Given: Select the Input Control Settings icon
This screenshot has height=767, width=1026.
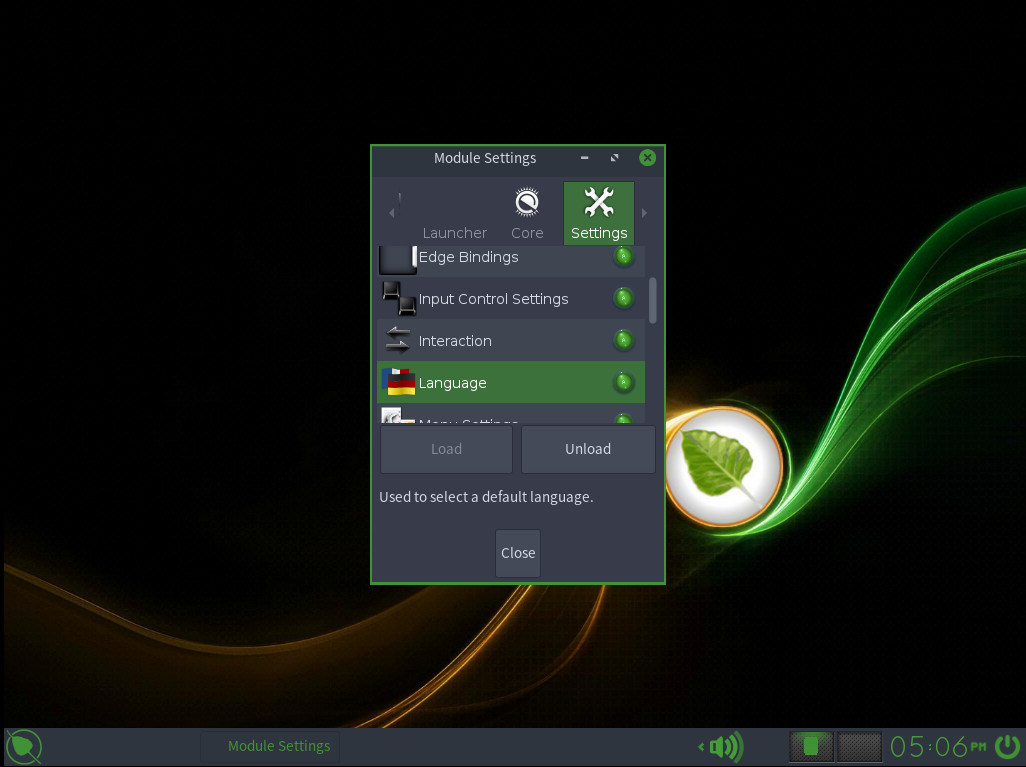Looking at the screenshot, I should [x=398, y=299].
